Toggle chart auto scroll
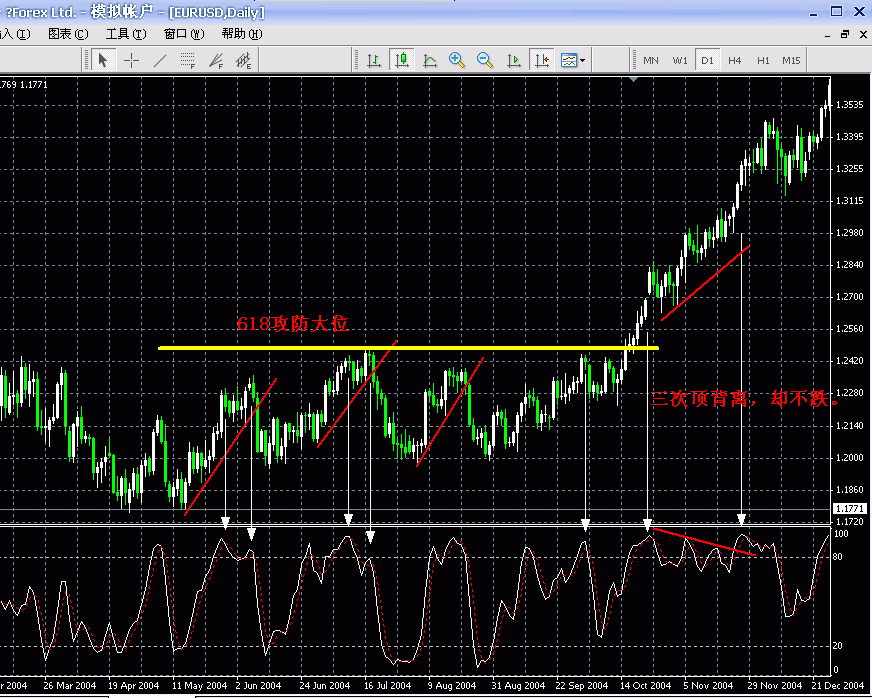872x698 pixels. 513,60
